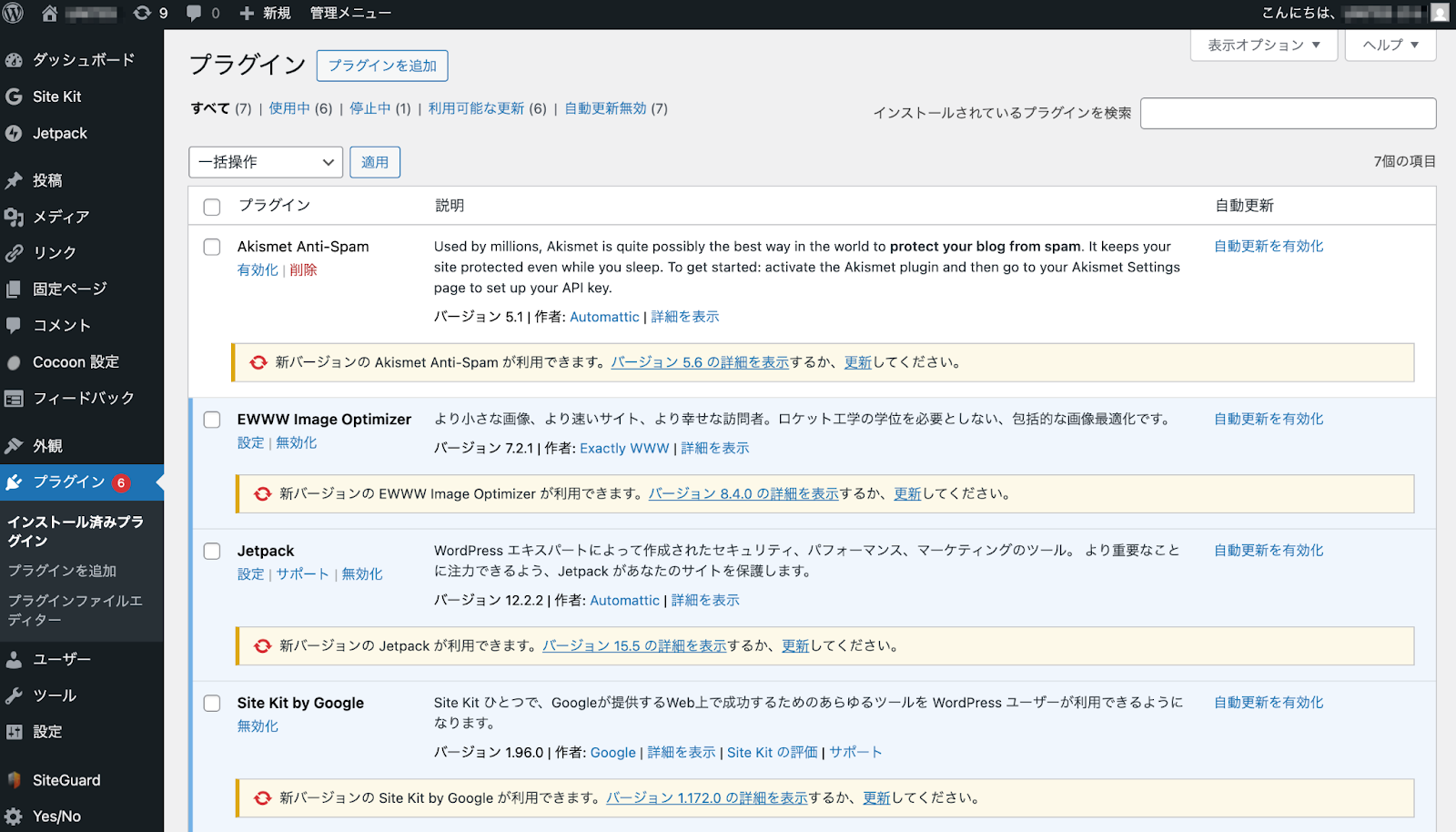This screenshot has width=1456, height=832.
Task: Open メディア via its sidebar icon
Action: pos(13,217)
